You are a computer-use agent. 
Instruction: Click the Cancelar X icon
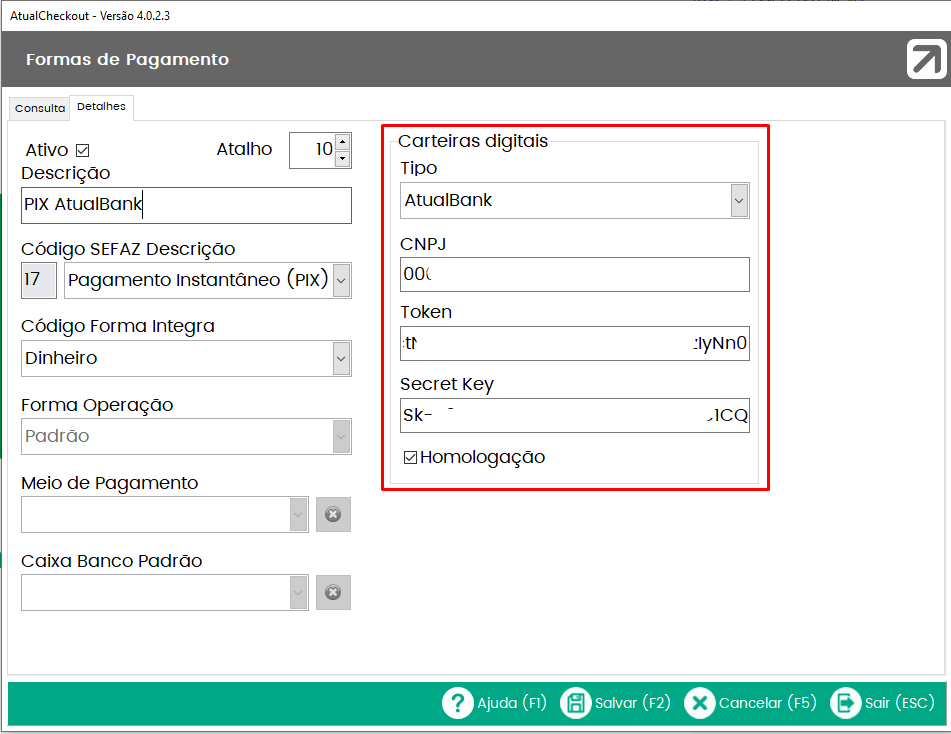click(x=699, y=703)
